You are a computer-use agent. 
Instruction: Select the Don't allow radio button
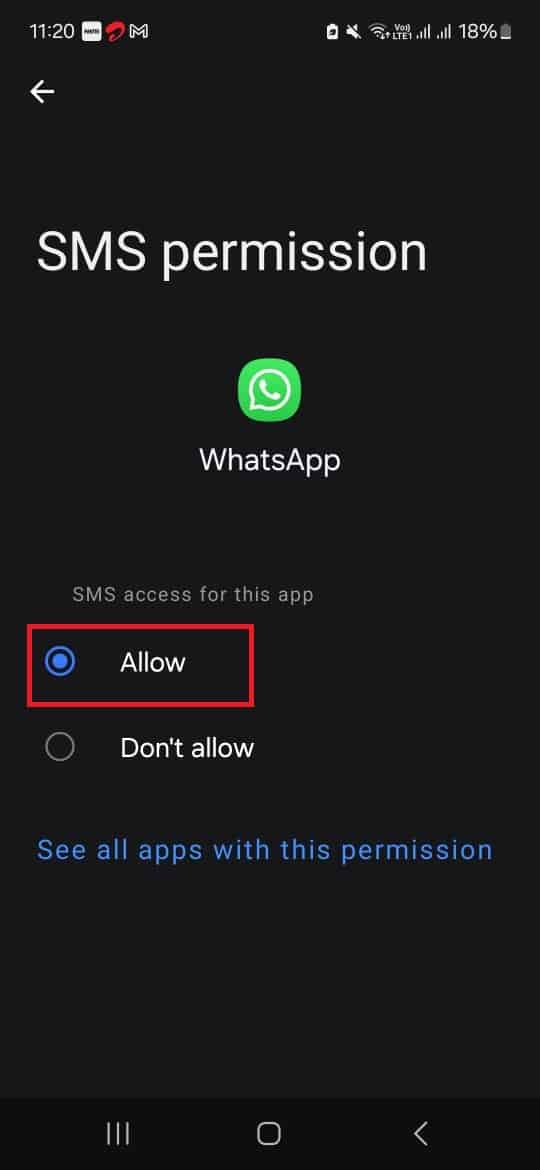(x=60, y=748)
